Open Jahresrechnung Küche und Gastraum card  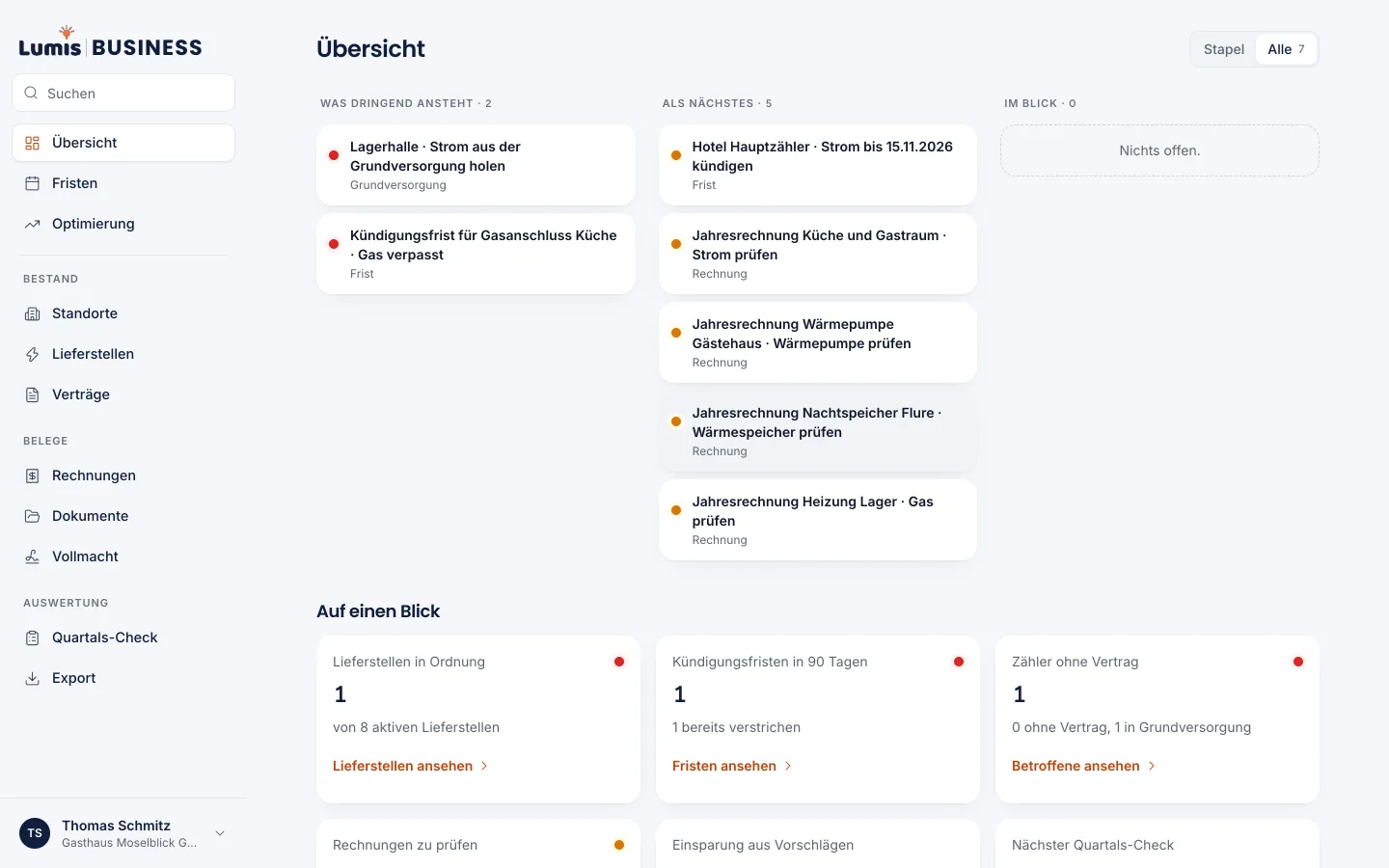point(818,254)
